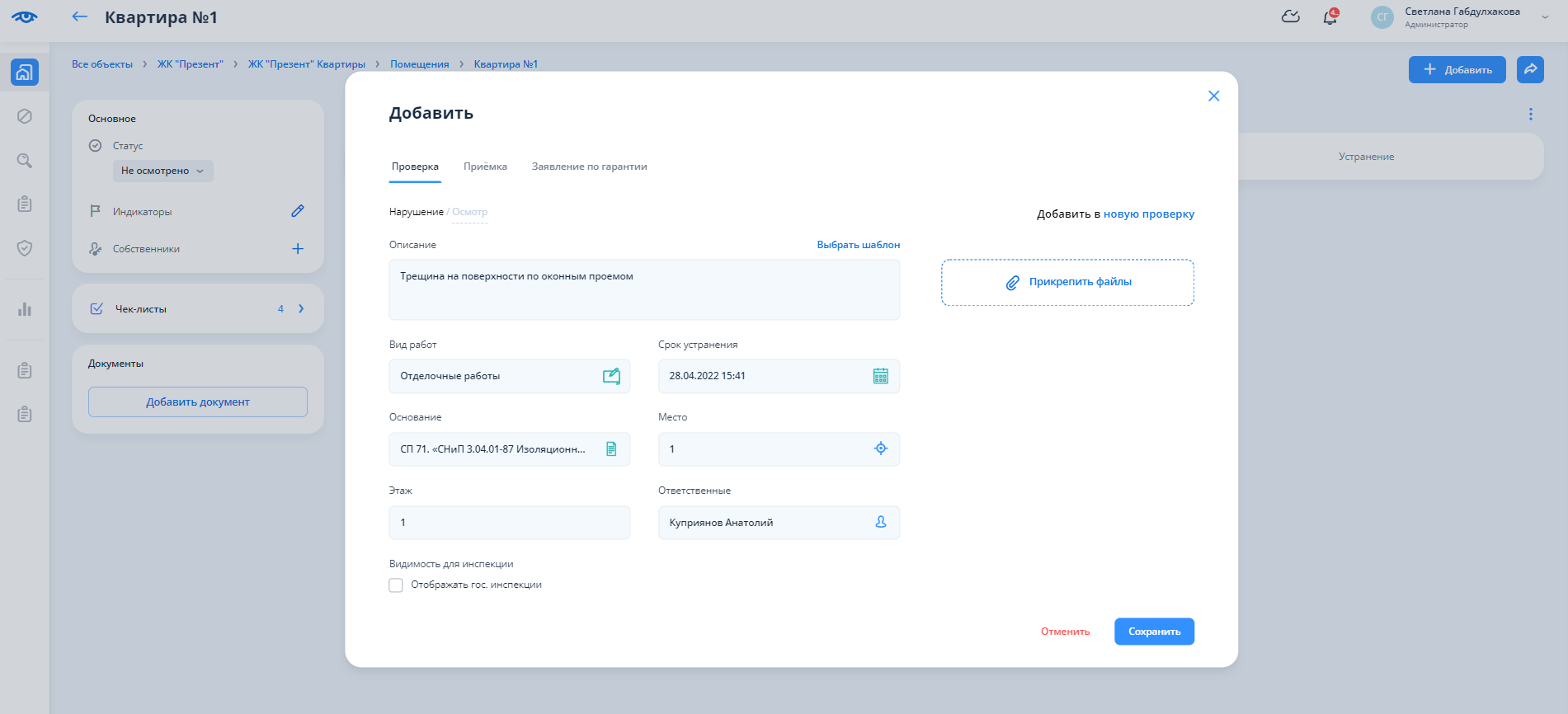Screen dimensions: 1568x714
Task: Click document icon in Основание field
Action: [611, 449]
